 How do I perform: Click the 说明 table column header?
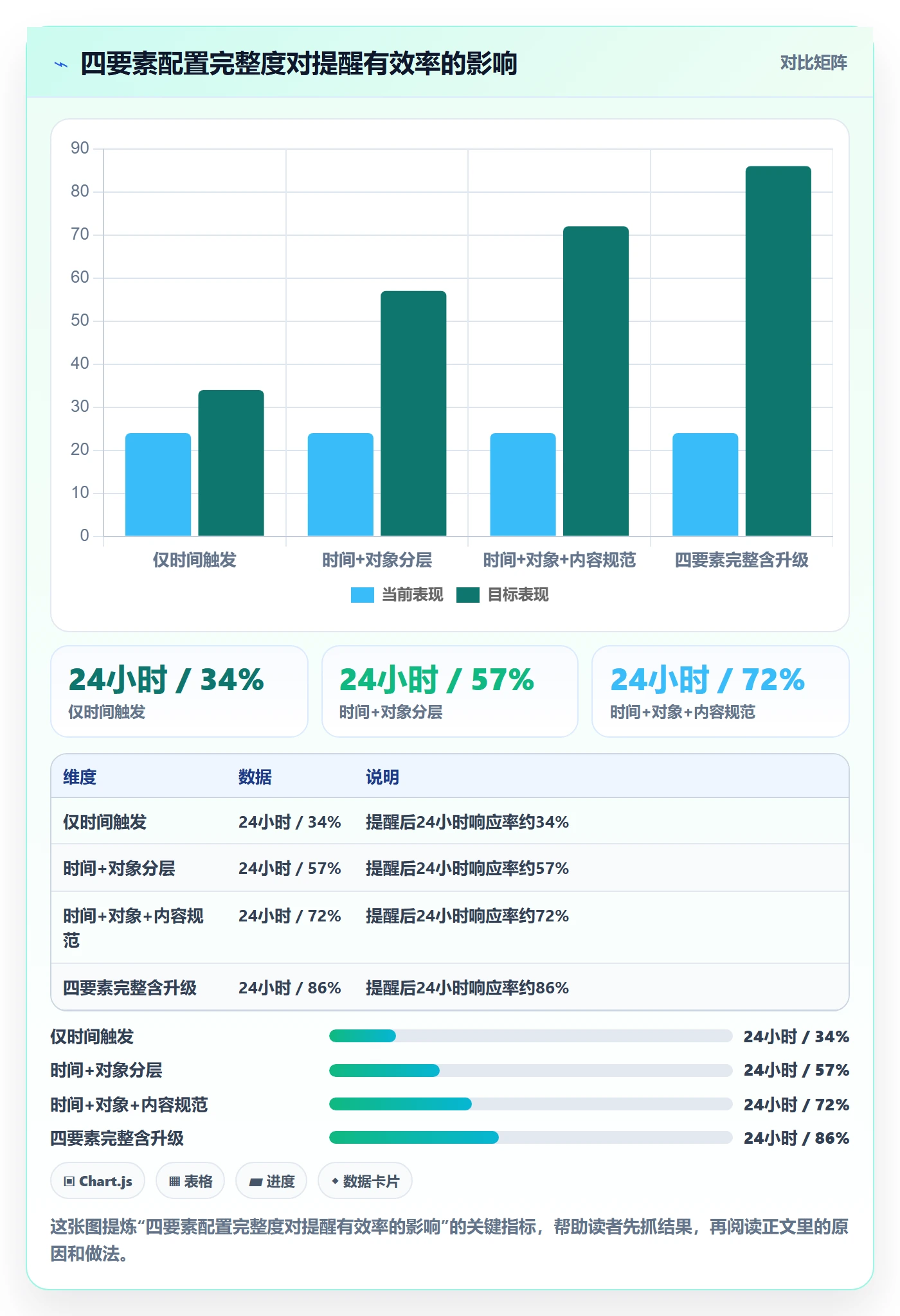382,777
